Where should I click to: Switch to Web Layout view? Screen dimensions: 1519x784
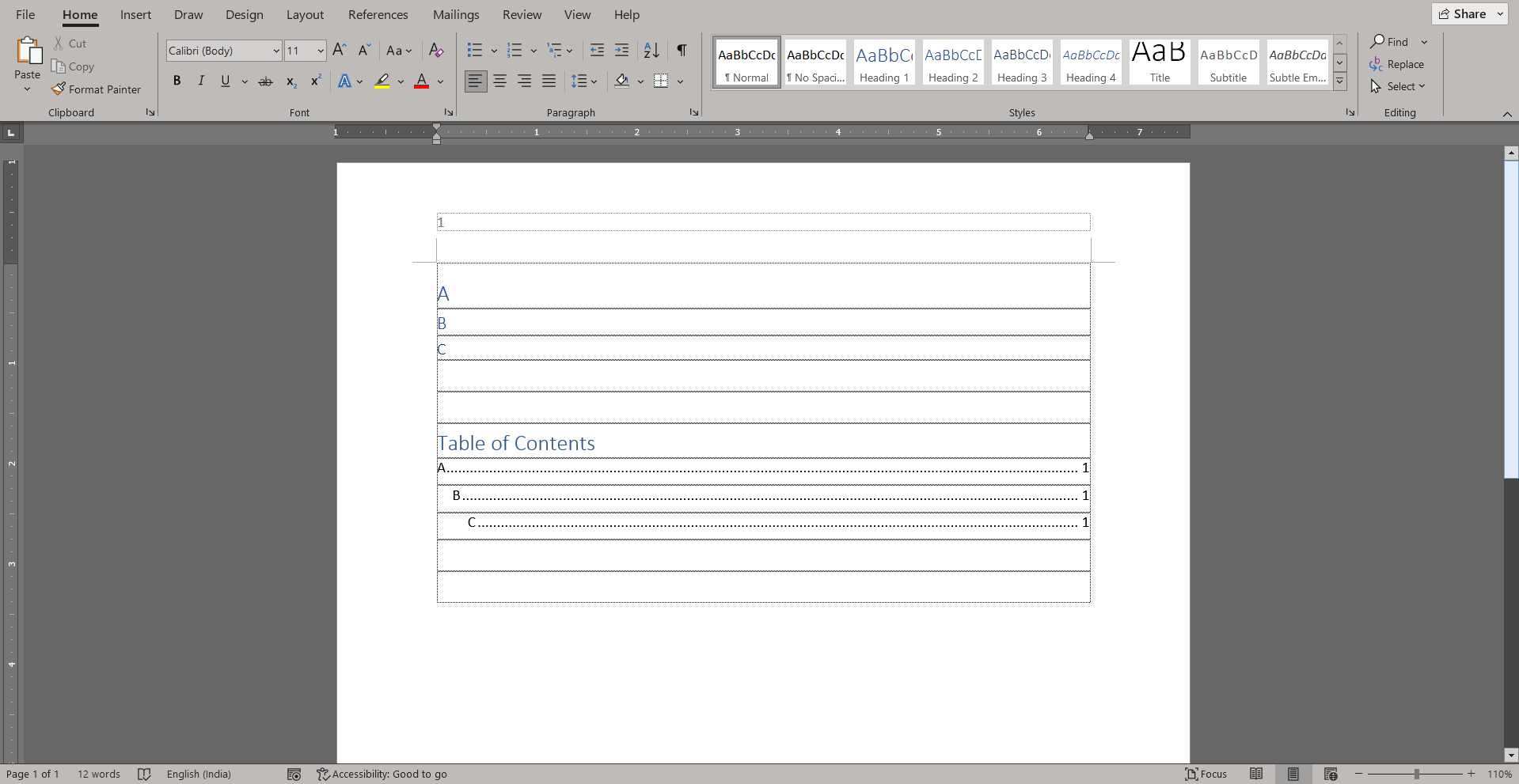[x=1331, y=774]
